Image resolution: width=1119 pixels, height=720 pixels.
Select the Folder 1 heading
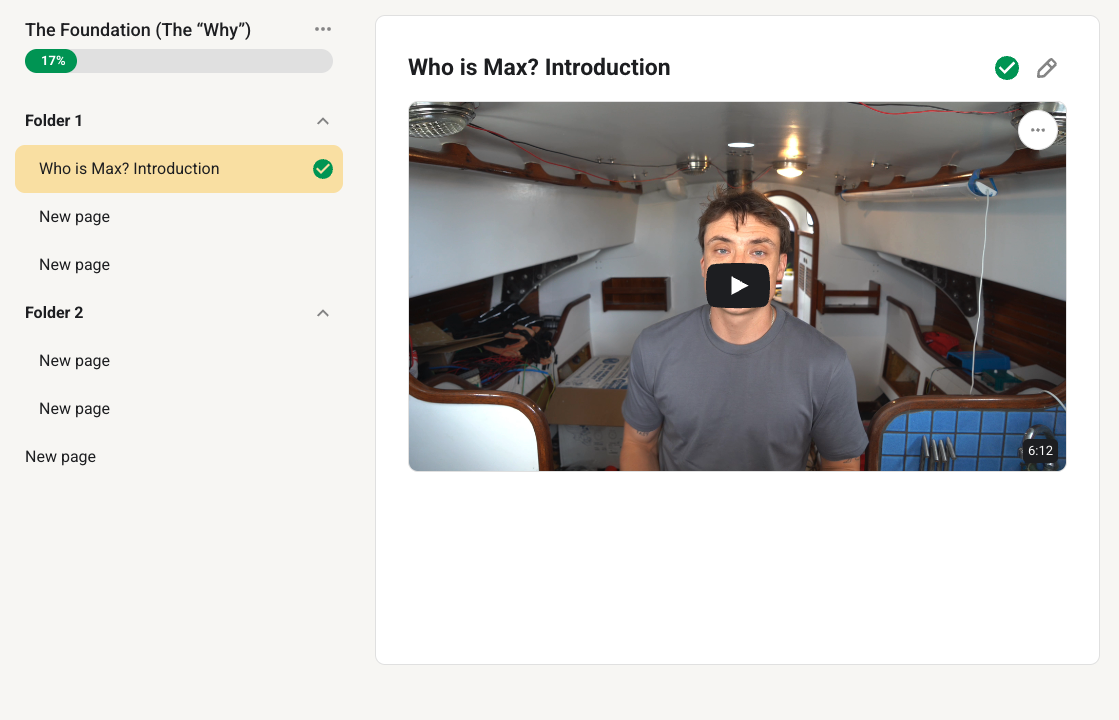coord(54,121)
